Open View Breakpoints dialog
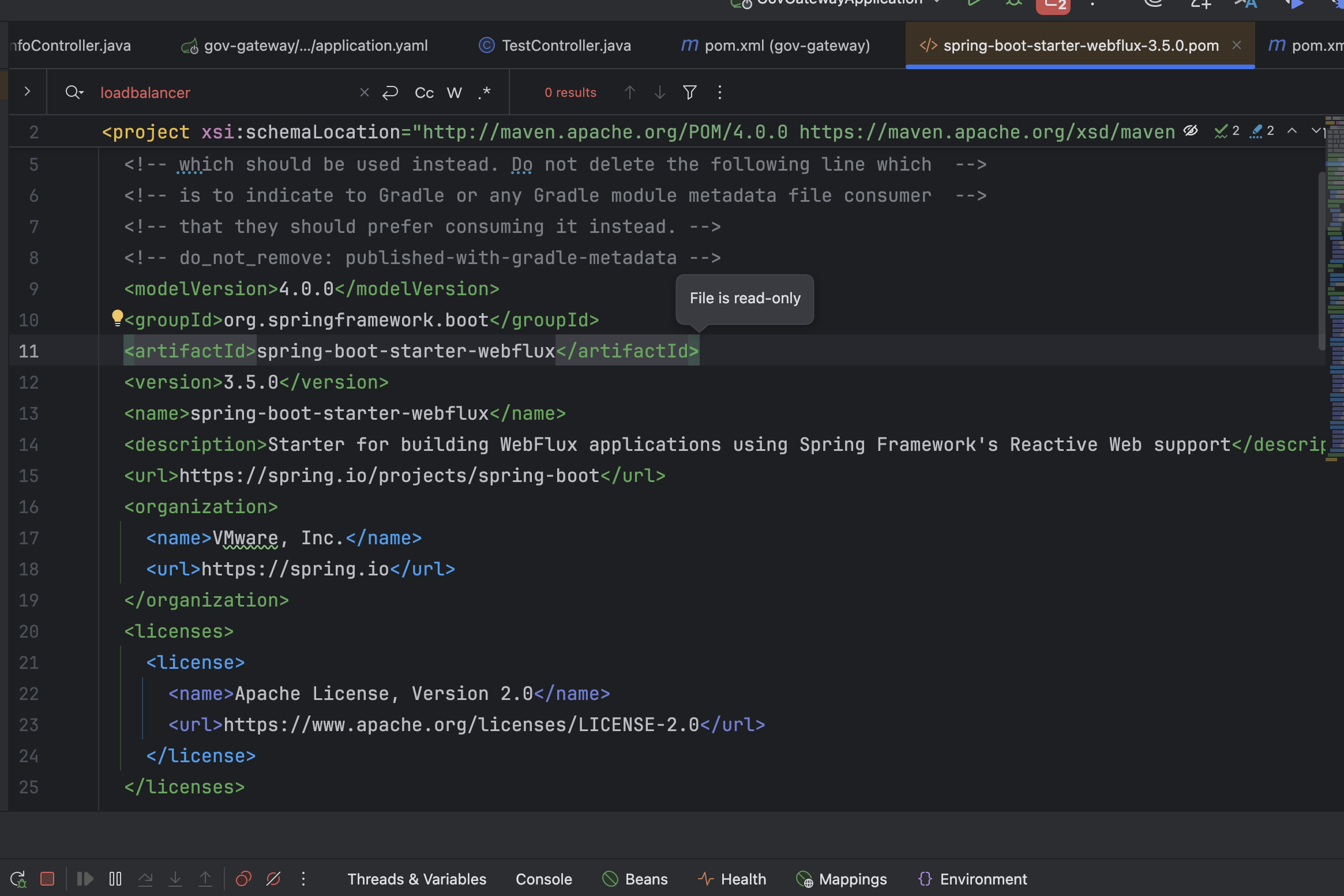The width and height of the screenshot is (1344, 896). click(243, 879)
